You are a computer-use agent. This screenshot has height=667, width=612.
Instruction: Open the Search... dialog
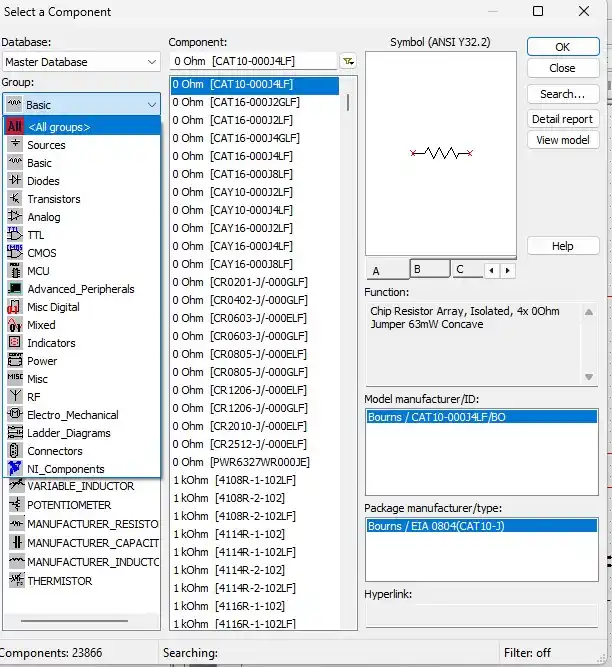click(563, 94)
